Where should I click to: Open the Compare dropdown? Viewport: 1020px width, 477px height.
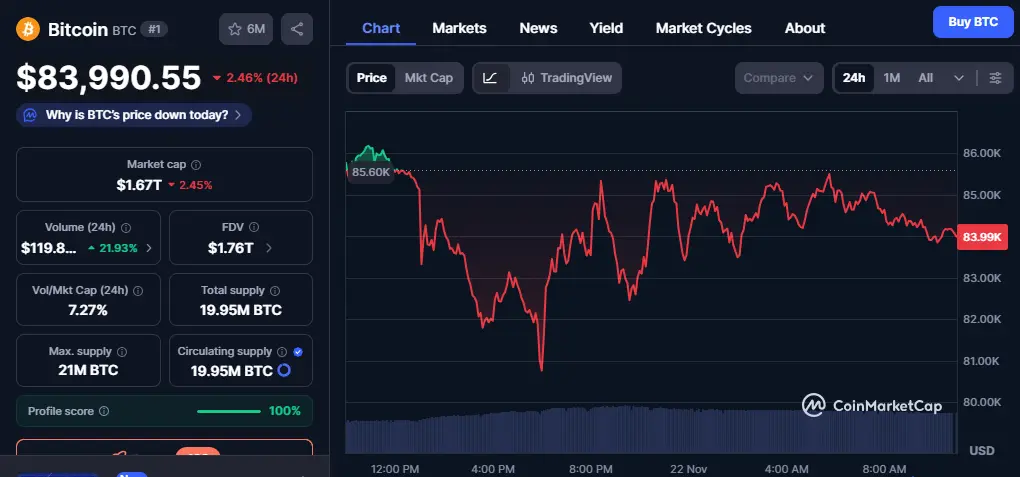click(779, 78)
